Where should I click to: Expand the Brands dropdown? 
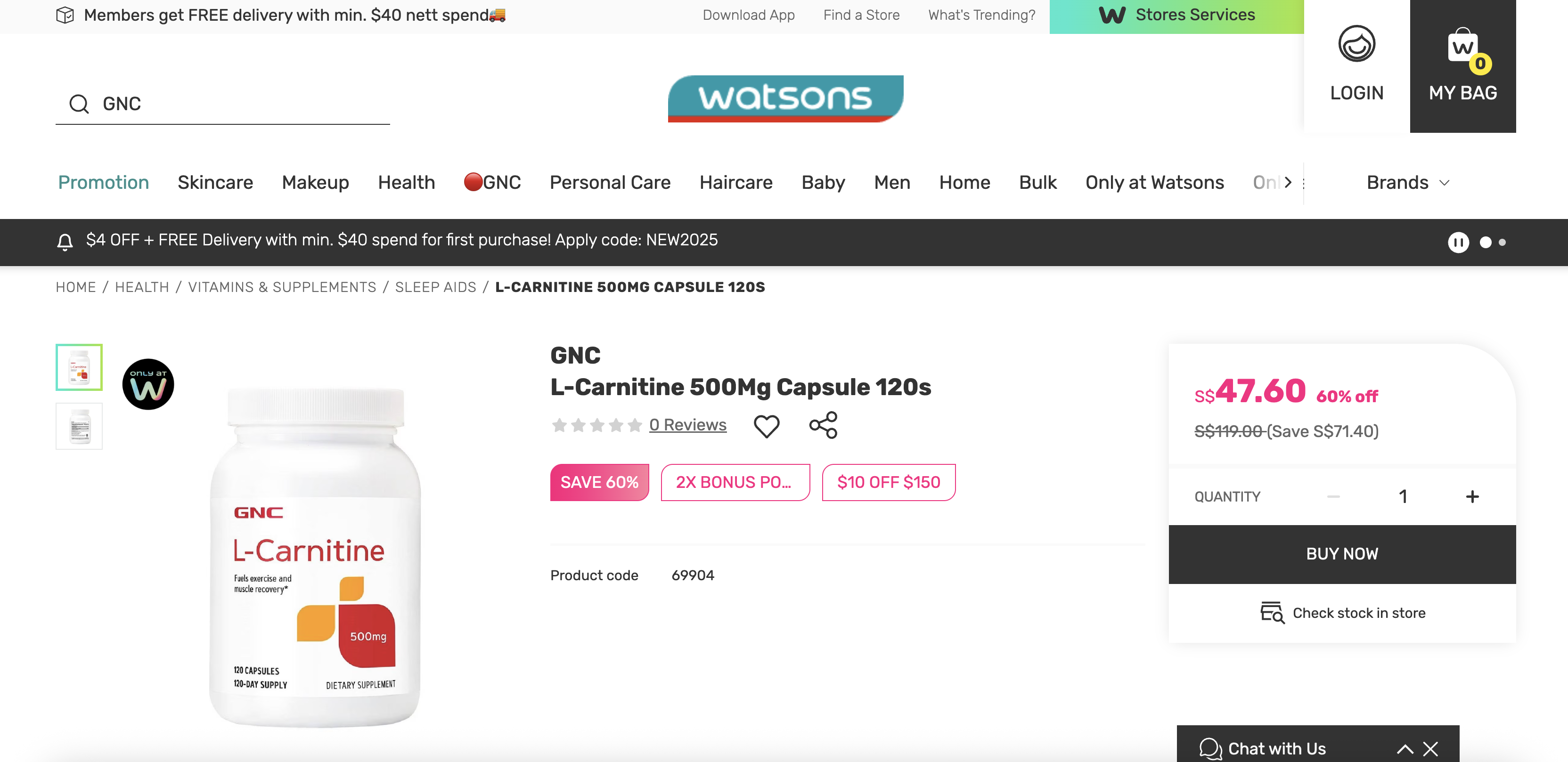tap(1408, 183)
